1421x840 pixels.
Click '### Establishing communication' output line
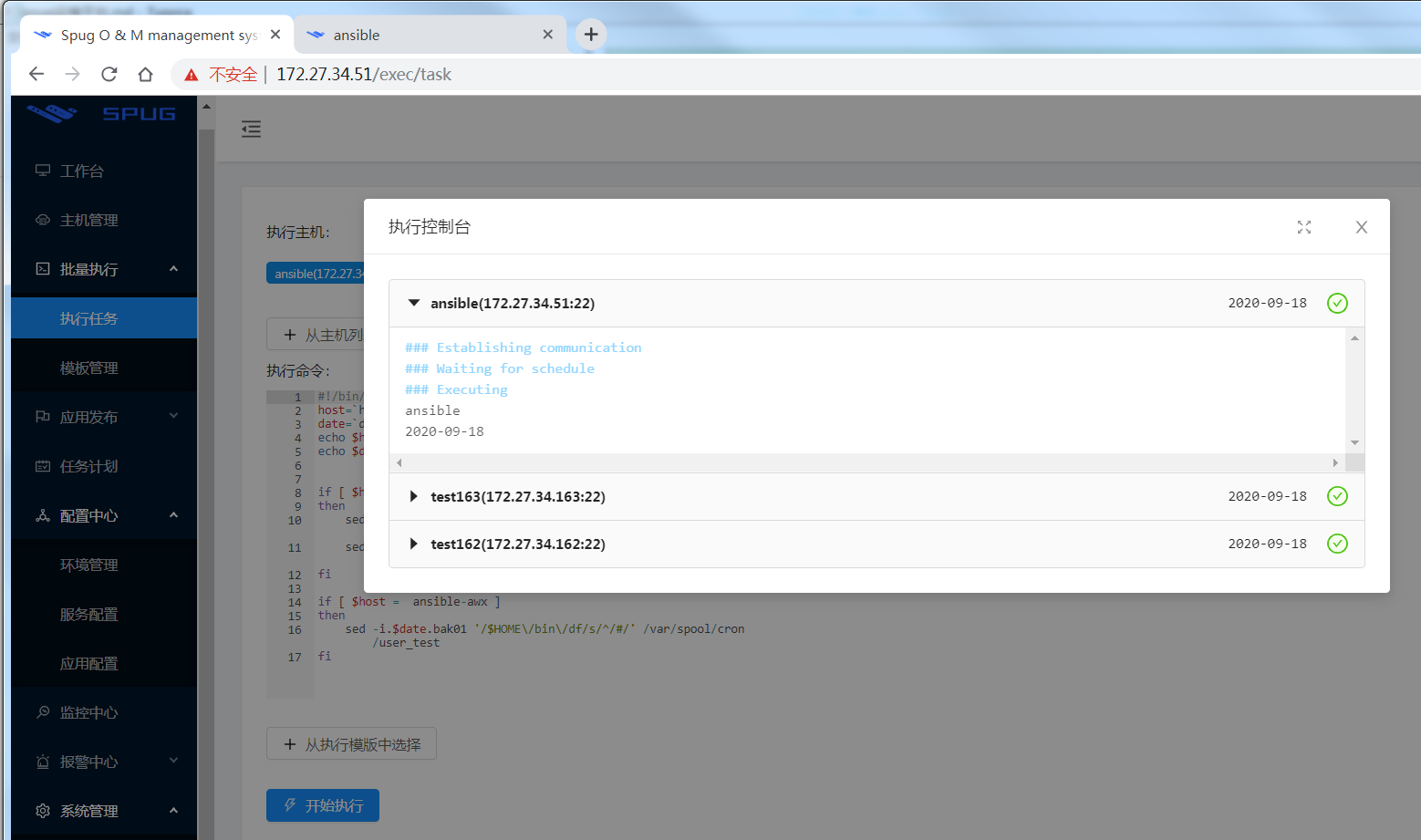point(524,347)
